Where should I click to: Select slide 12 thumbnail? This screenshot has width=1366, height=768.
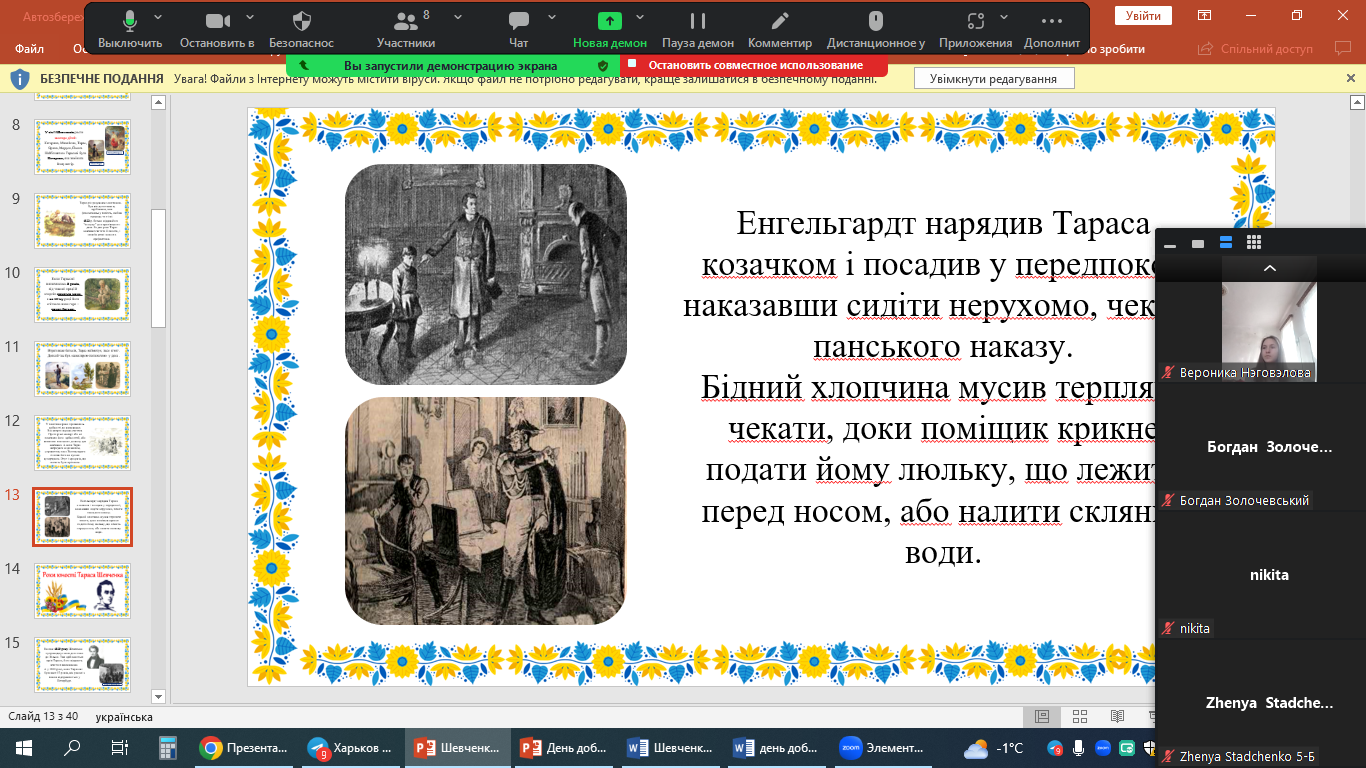82,442
